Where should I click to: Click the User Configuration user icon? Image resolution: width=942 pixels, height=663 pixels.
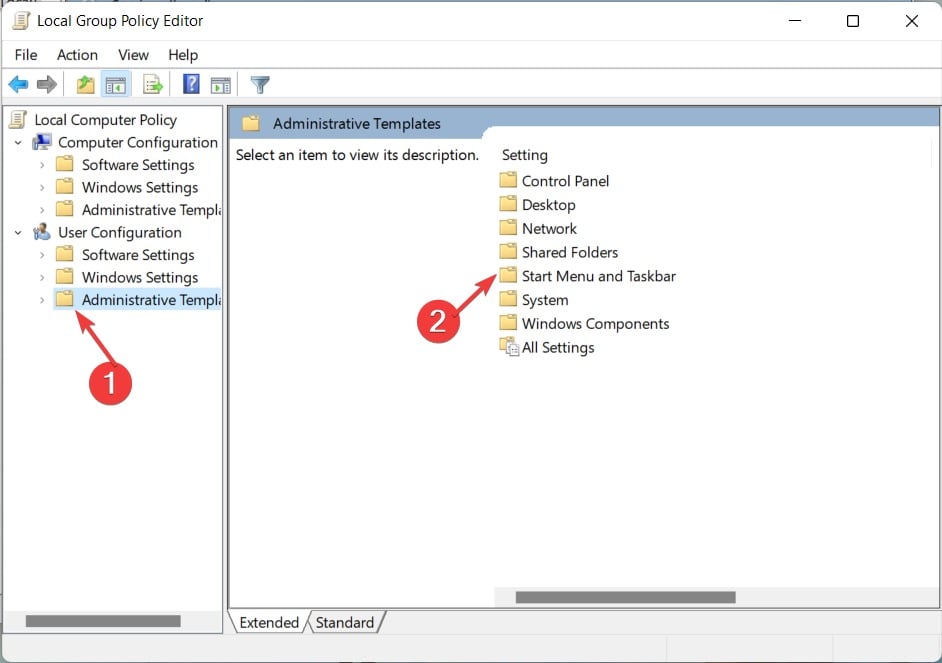click(42, 232)
